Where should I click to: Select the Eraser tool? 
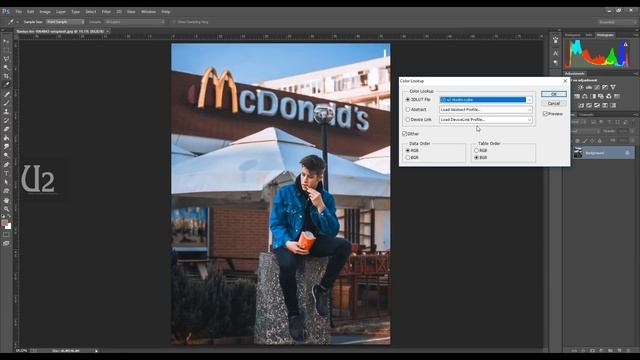[x=6, y=129]
